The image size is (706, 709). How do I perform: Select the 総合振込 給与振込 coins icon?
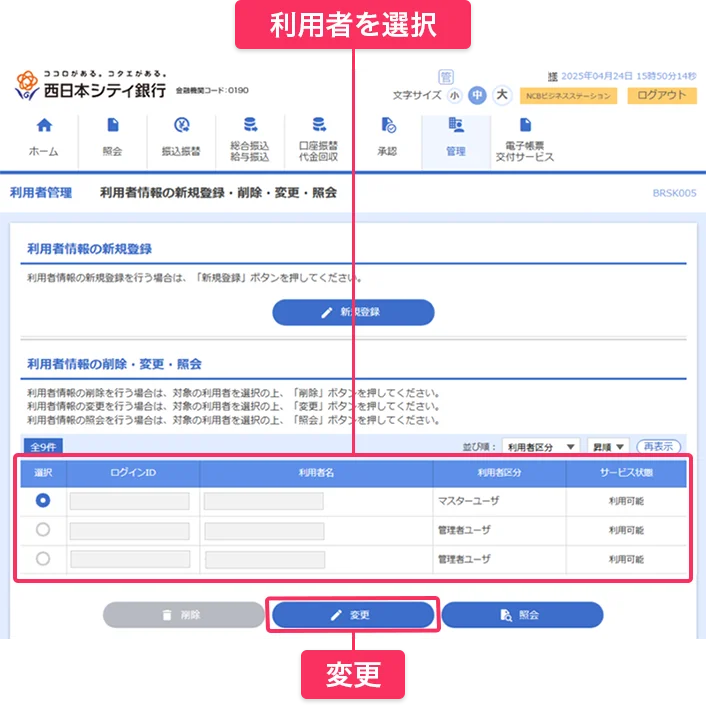click(250, 124)
